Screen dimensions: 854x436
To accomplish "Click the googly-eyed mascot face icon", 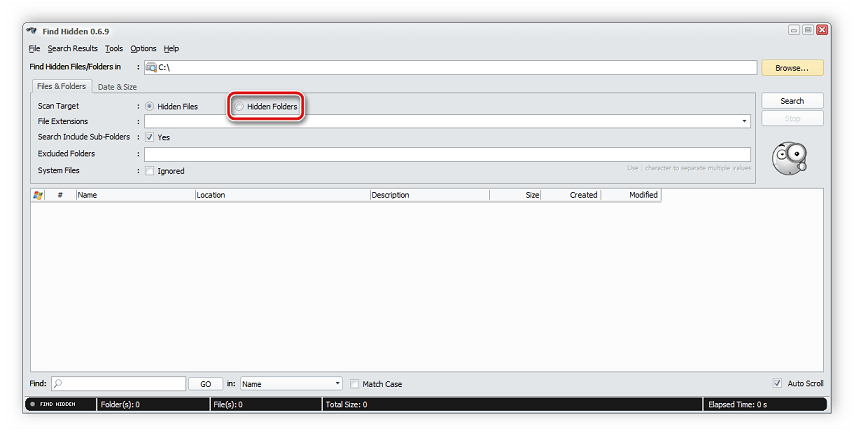I will coord(789,158).
